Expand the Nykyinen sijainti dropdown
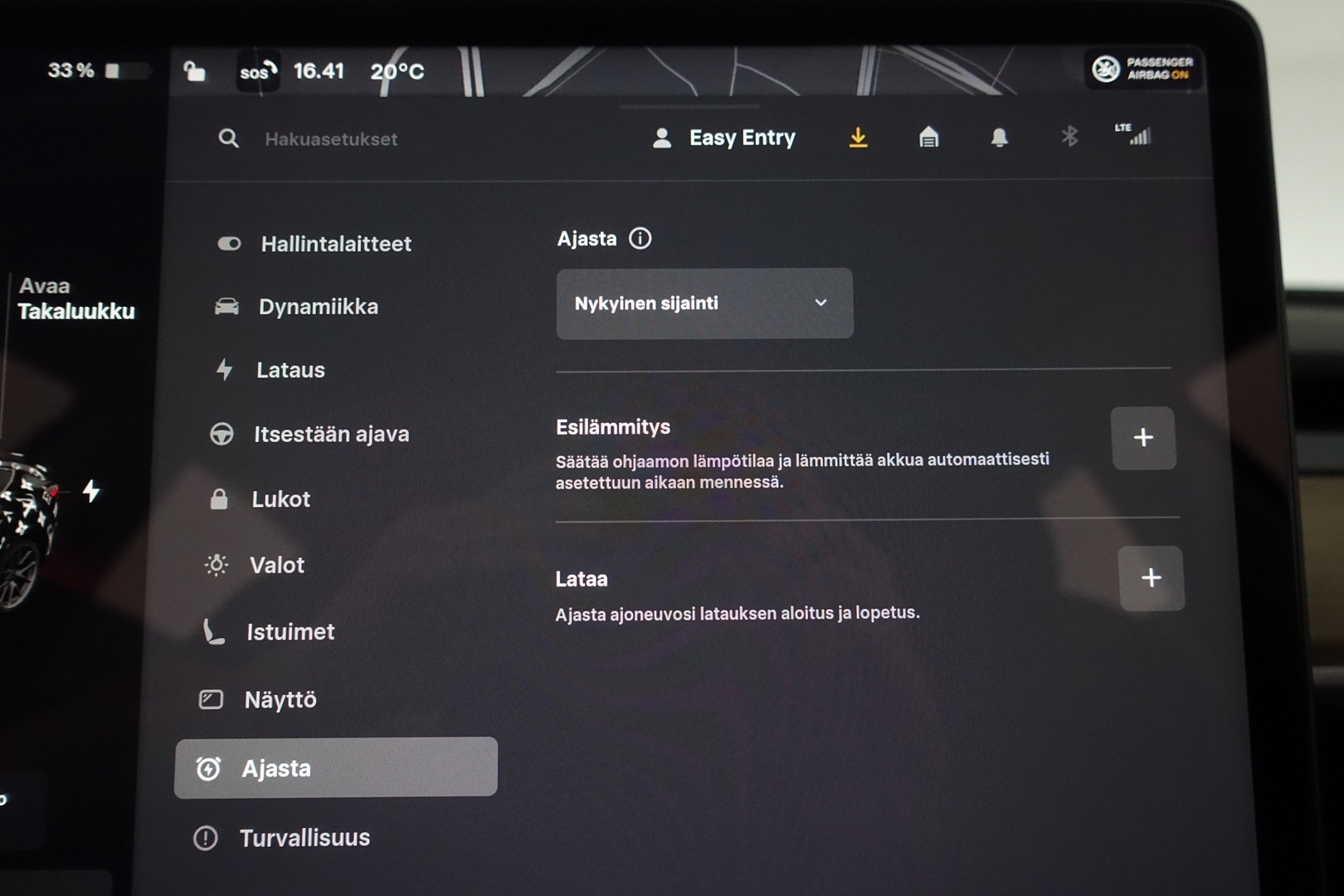This screenshot has width=1344, height=896. (704, 303)
